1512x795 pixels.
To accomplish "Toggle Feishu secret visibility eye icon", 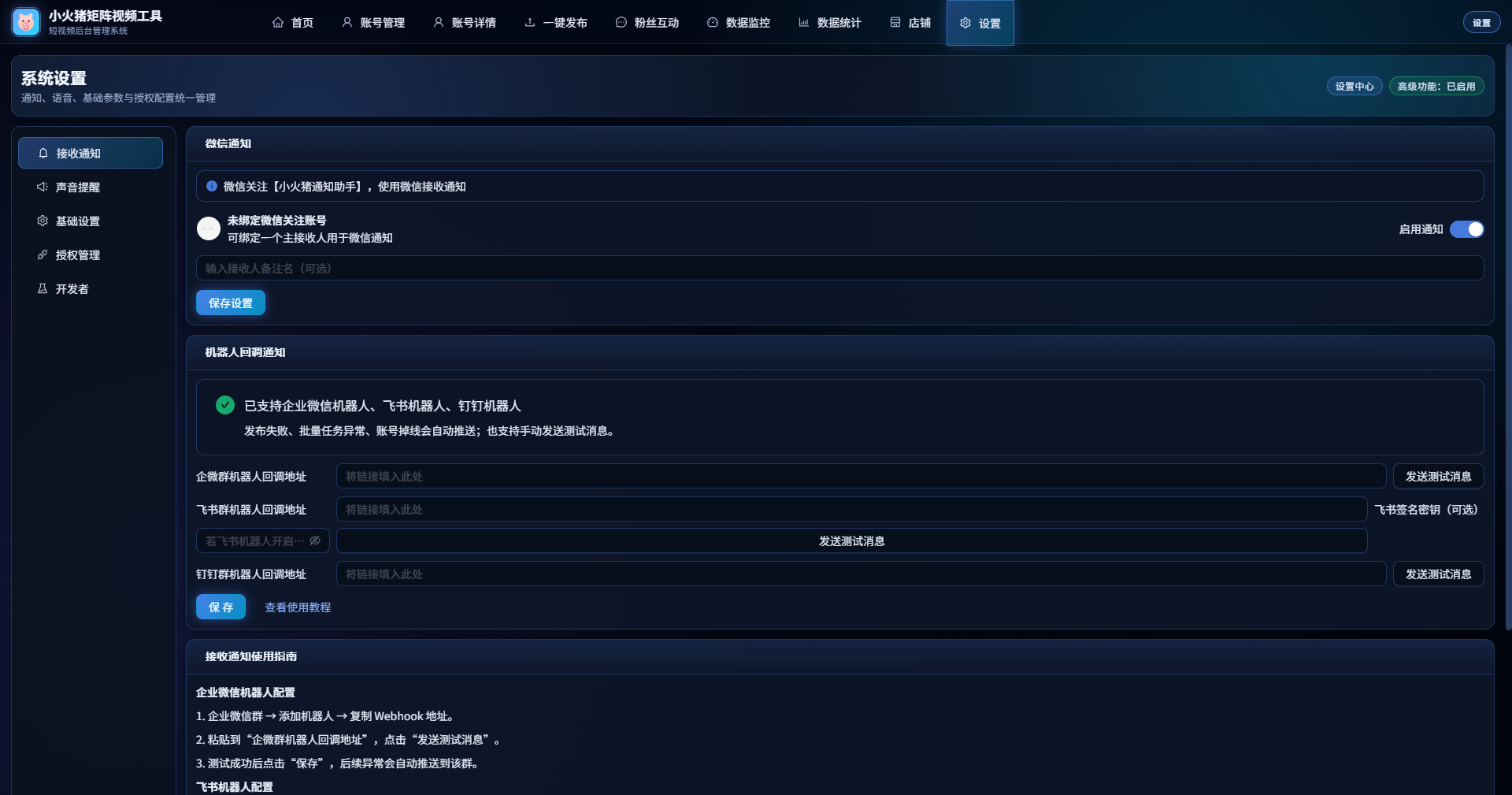I will click(315, 541).
